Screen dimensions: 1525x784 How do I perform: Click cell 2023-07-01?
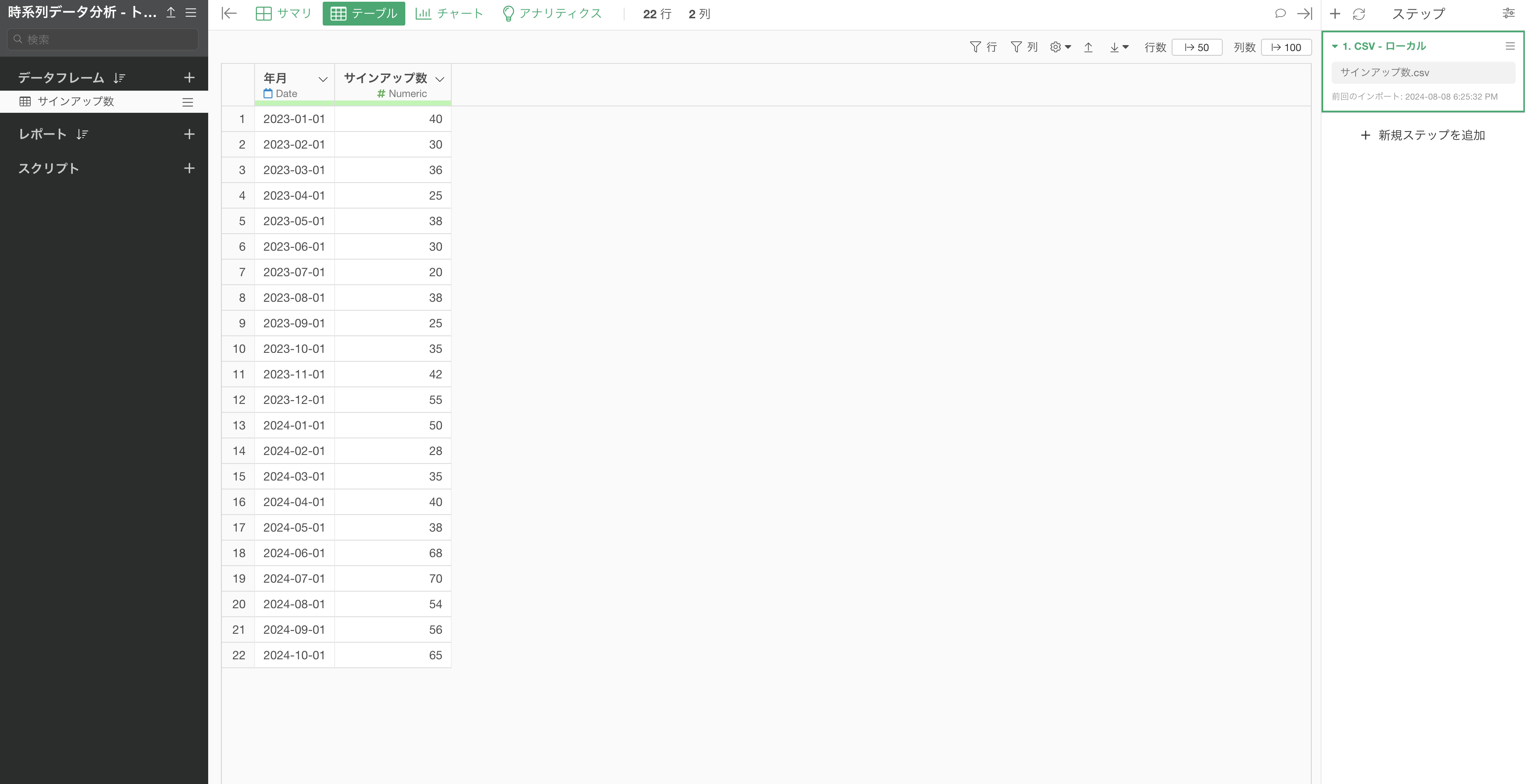pyautogui.click(x=294, y=272)
